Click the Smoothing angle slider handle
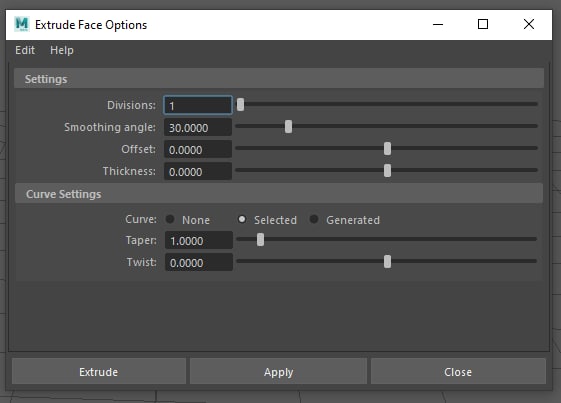The width and height of the screenshot is (561, 403). tap(288, 127)
